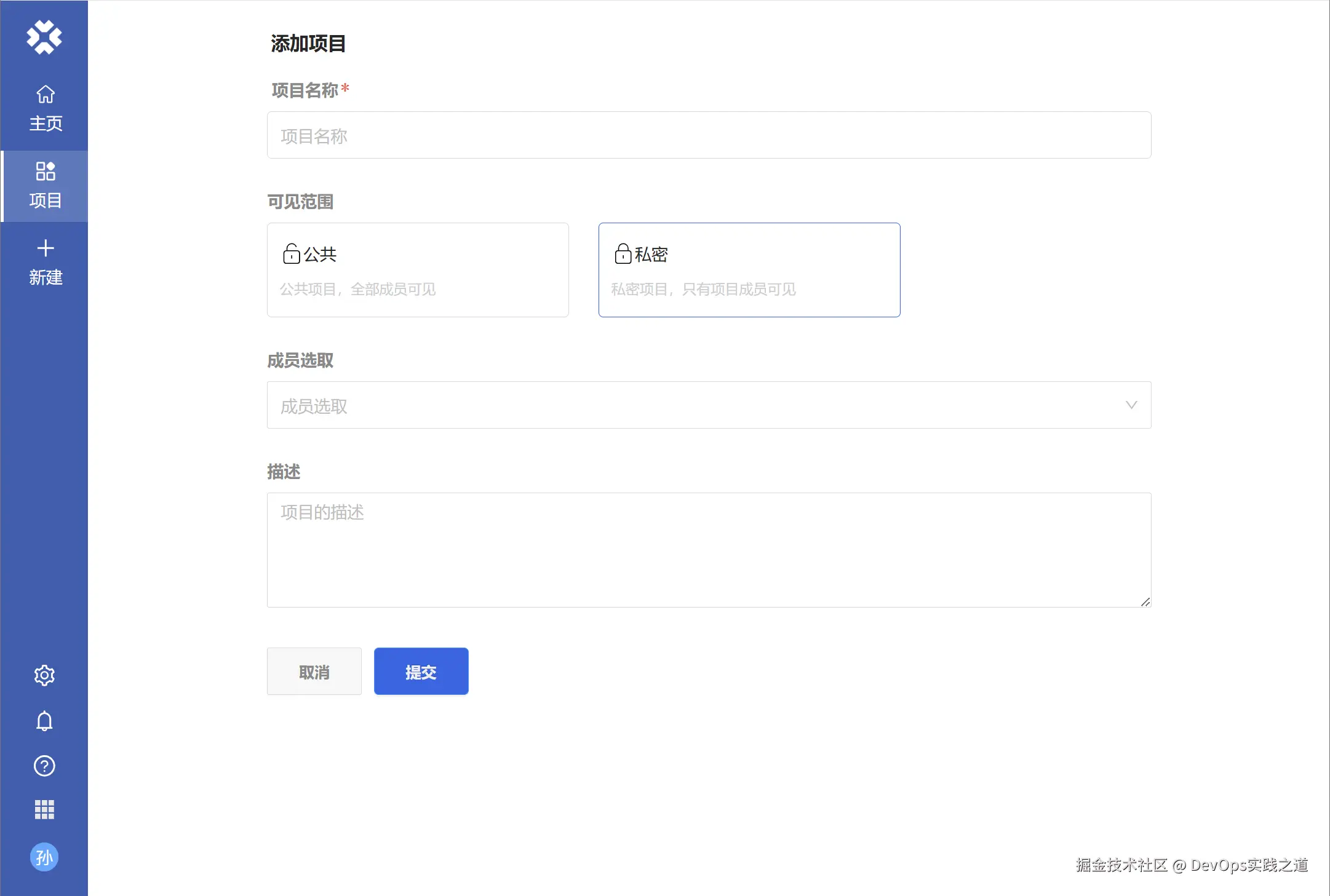Go to 主页 in sidebar
Screen dimensions: 1330x896
(46, 108)
